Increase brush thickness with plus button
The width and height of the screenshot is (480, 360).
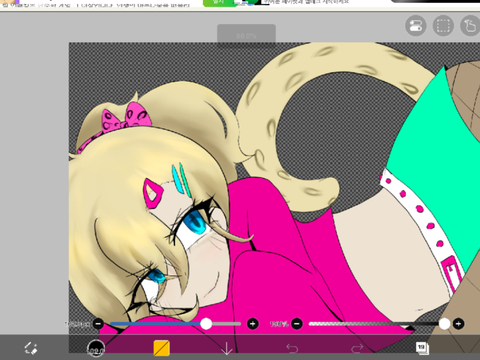pyautogui.click(x=253, y=323)
